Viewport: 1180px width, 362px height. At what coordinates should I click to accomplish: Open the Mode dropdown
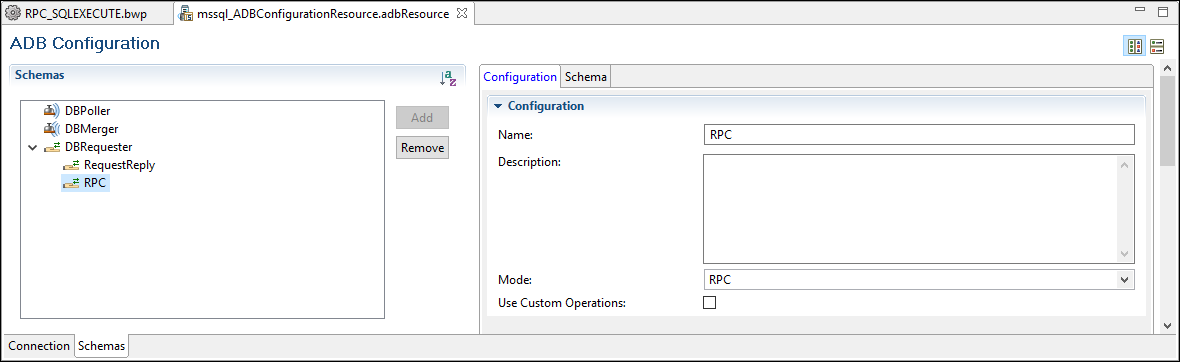coord(919,279)
